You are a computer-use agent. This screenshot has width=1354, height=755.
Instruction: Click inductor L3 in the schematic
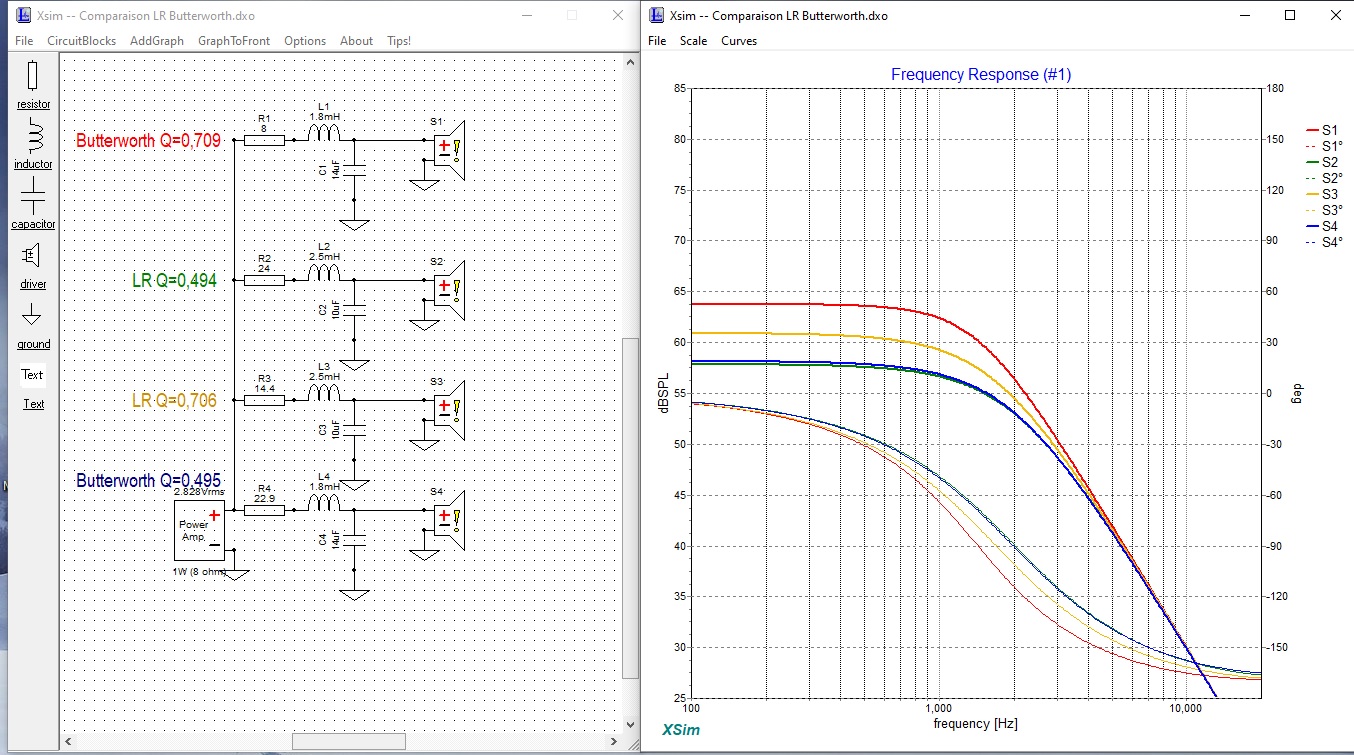coord(324,393)
